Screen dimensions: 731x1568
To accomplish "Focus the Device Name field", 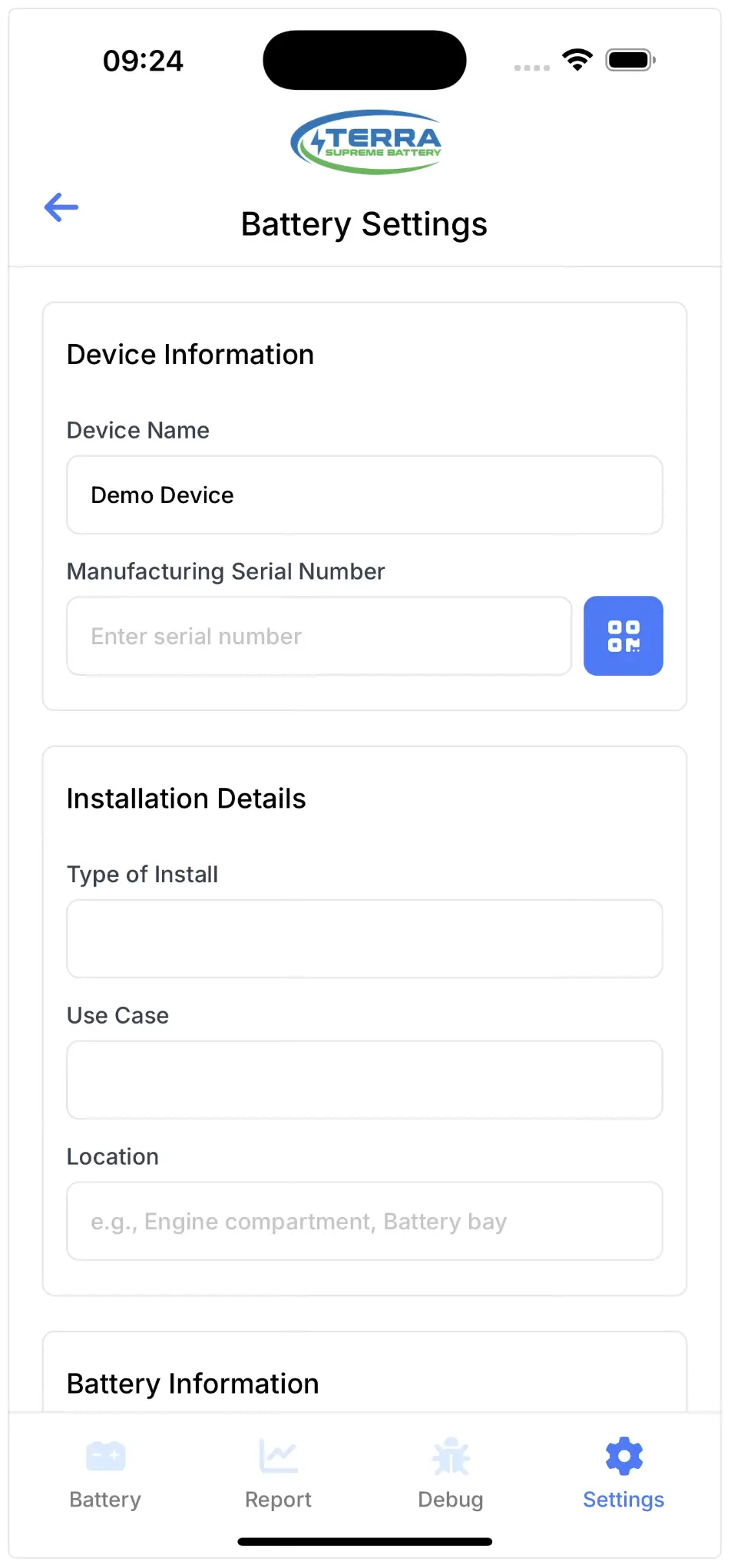I will [365, 495].
